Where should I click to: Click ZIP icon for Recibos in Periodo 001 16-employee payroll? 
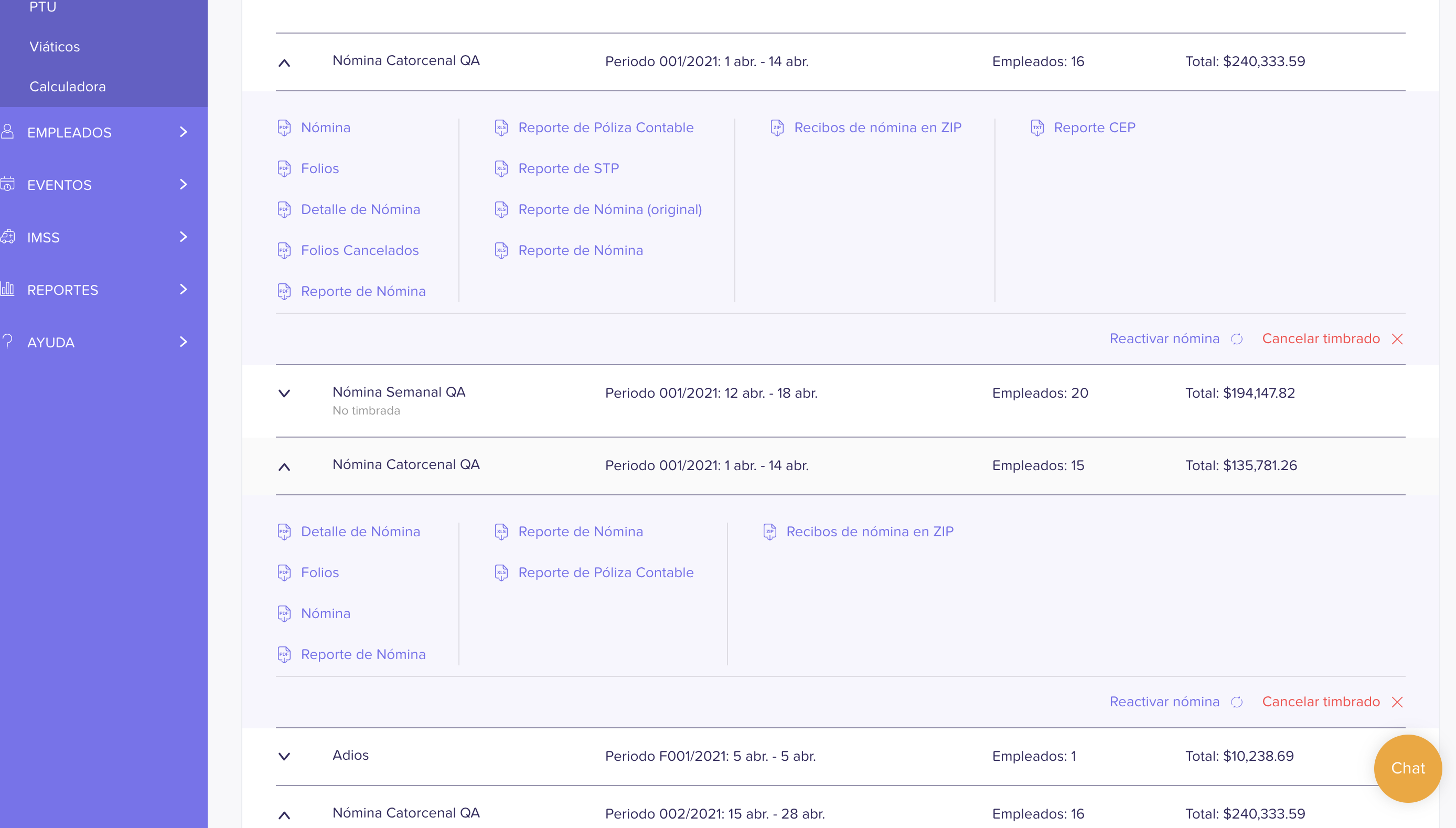[777, 128]
